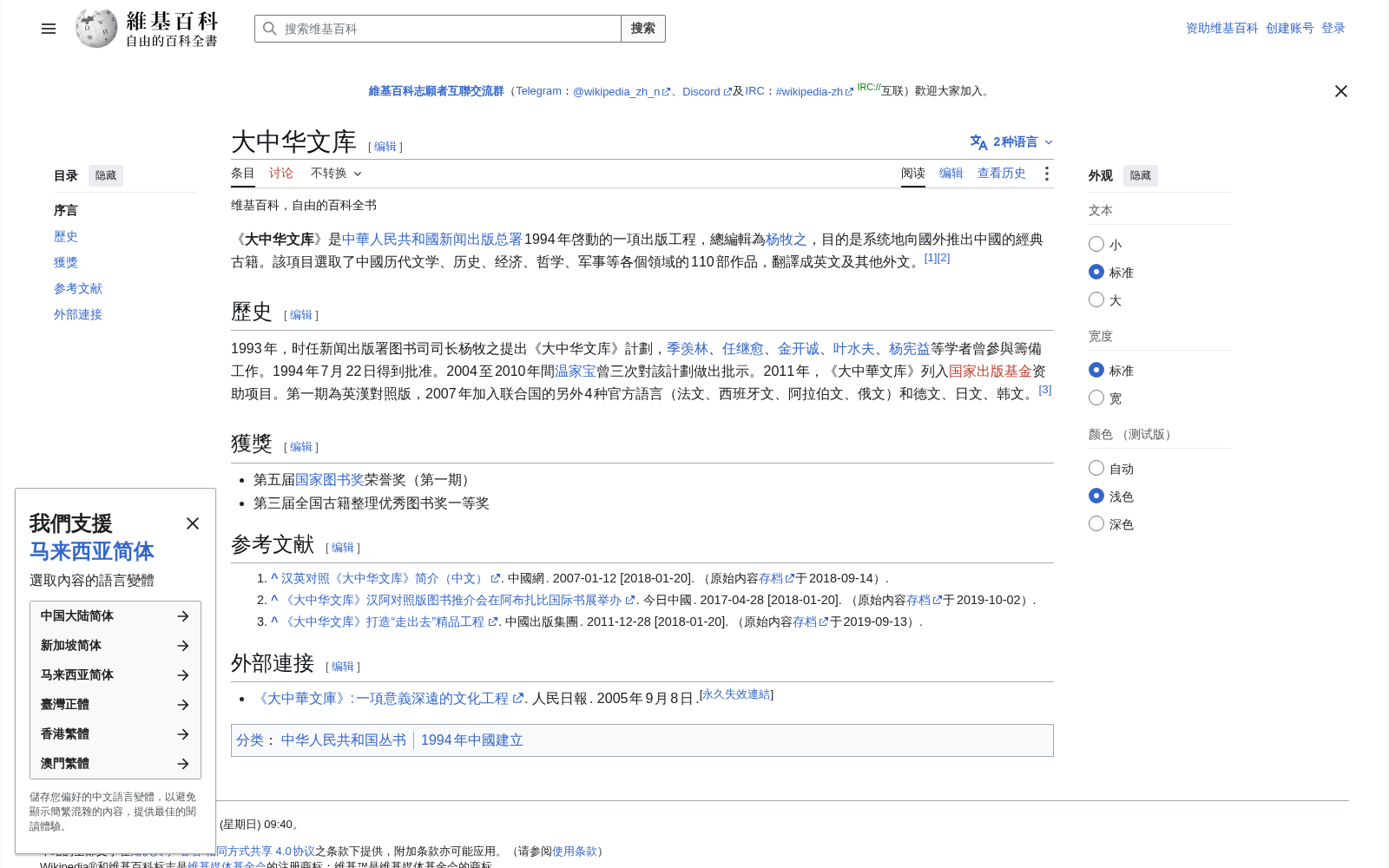Edit the 外部連接 section

[x=343, y=667]
